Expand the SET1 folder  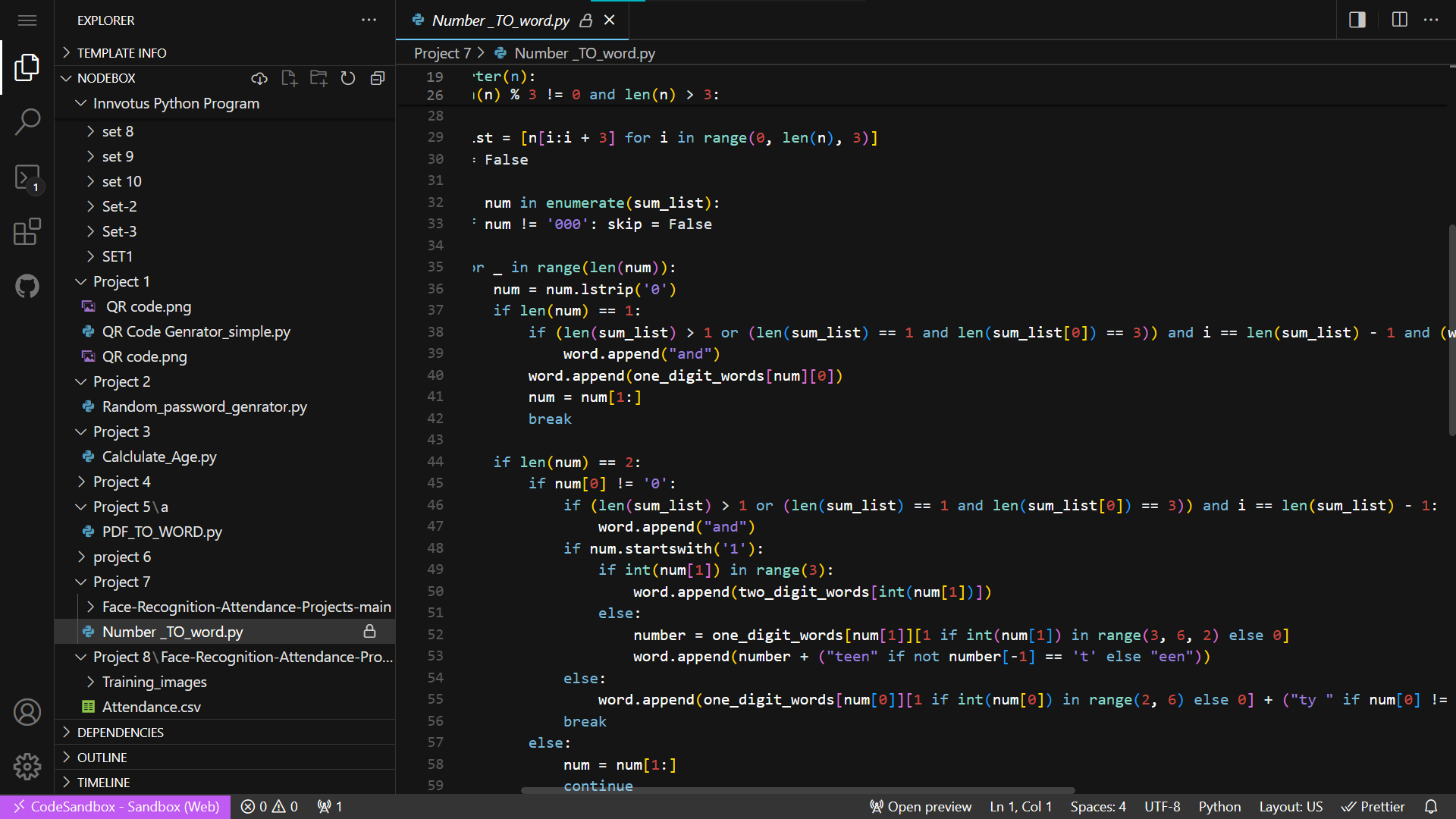(x=225, y=256)
